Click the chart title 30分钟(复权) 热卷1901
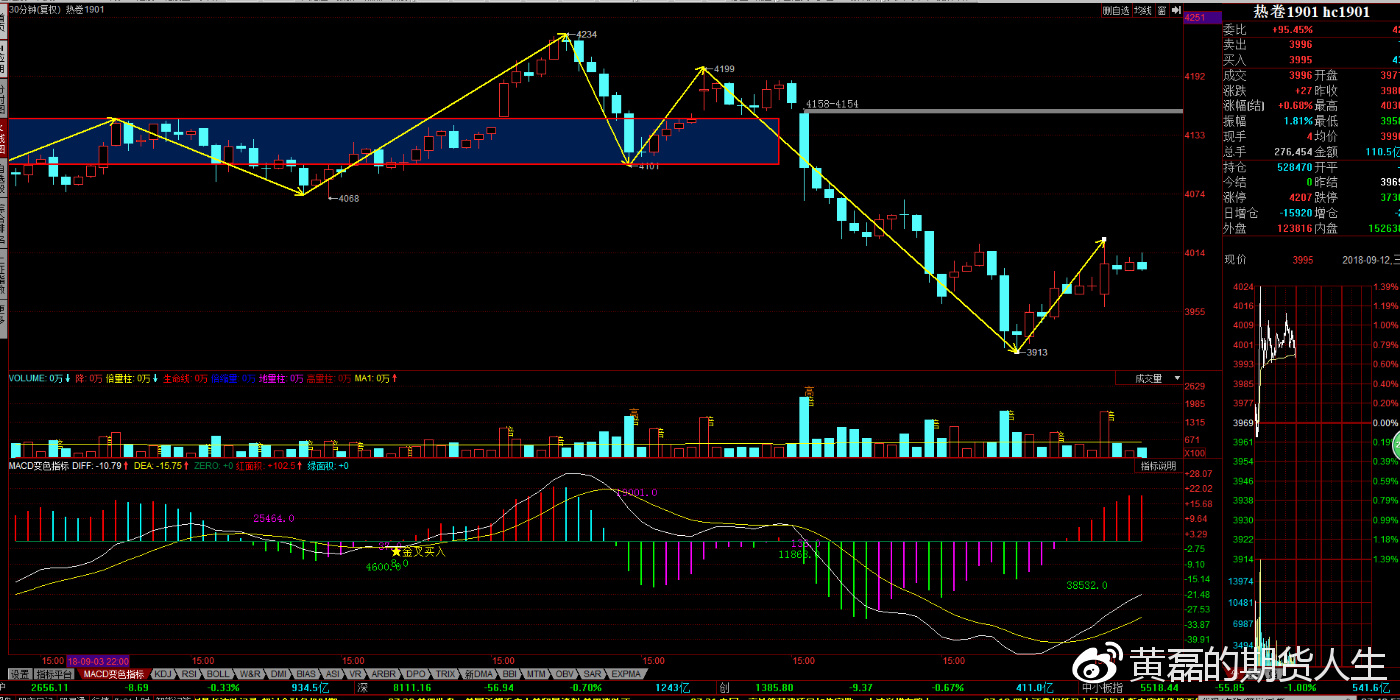 click(57, 9)
